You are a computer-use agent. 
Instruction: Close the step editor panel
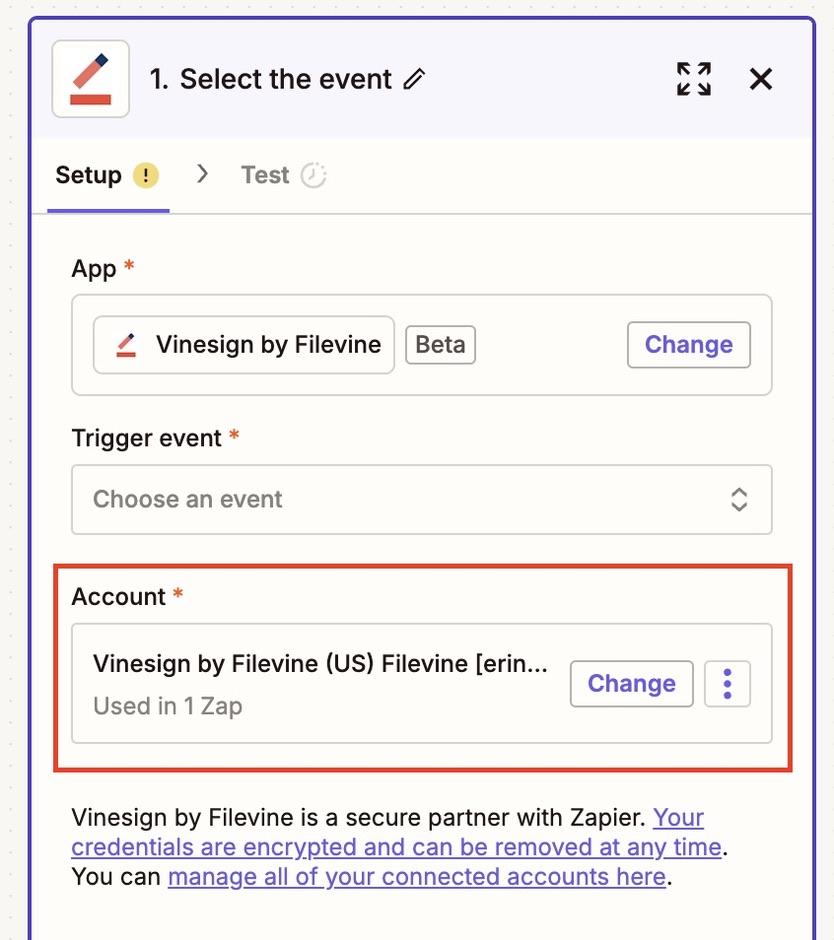(761, 79)
